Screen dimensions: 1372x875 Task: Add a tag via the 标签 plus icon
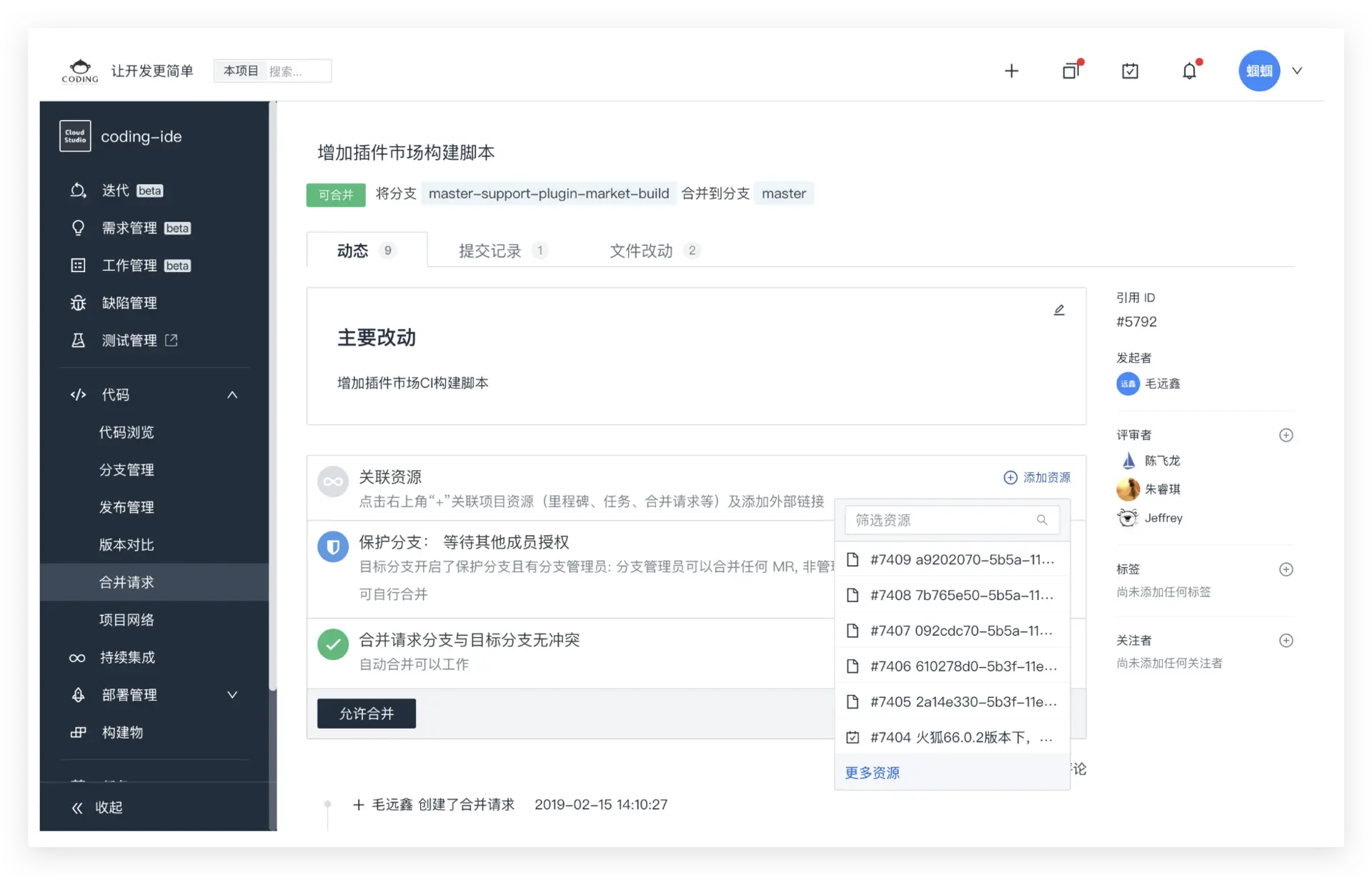pyautogui.click(x=1286, y=569)
